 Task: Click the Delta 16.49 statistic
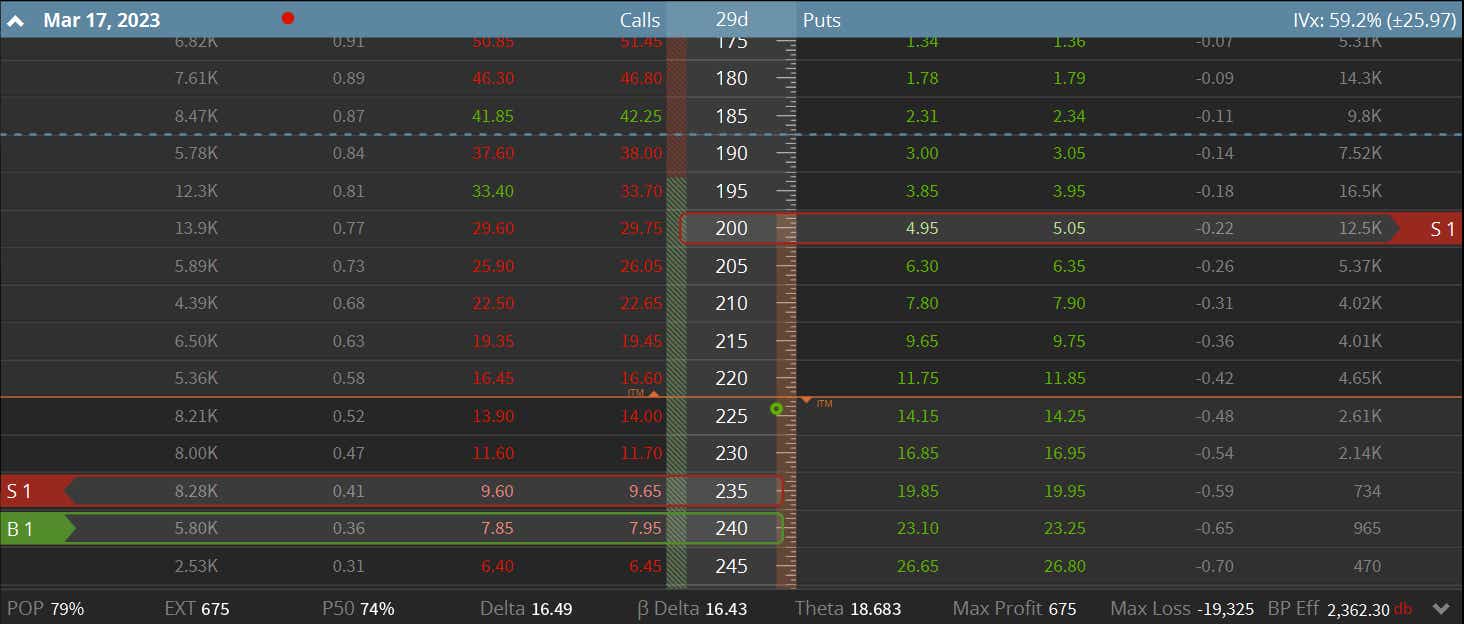[x=526, y=608]
